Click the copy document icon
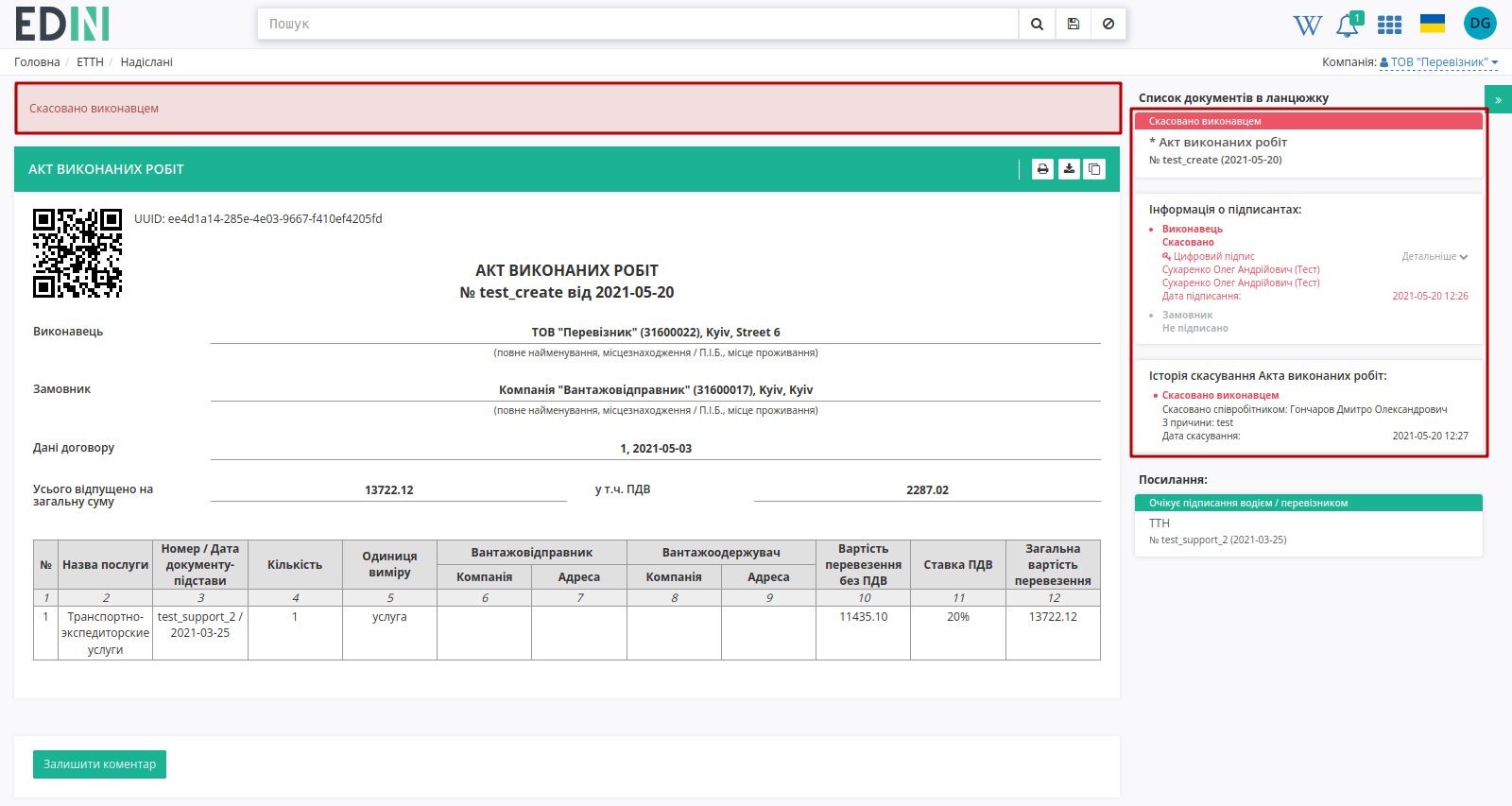Screen dimensions: 1512x806 (x=1094, y=169)
